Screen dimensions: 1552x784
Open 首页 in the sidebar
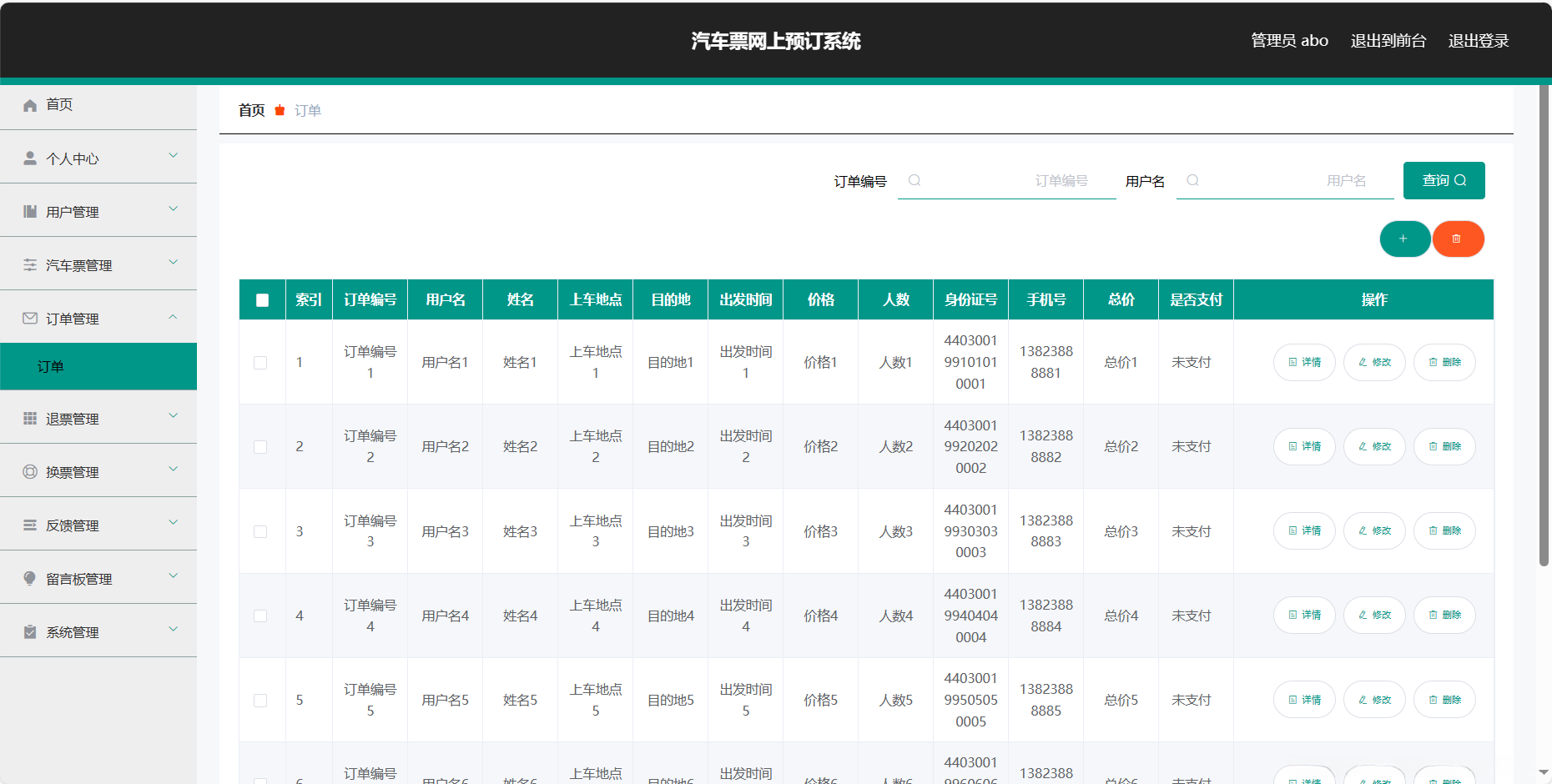(98, 105)
